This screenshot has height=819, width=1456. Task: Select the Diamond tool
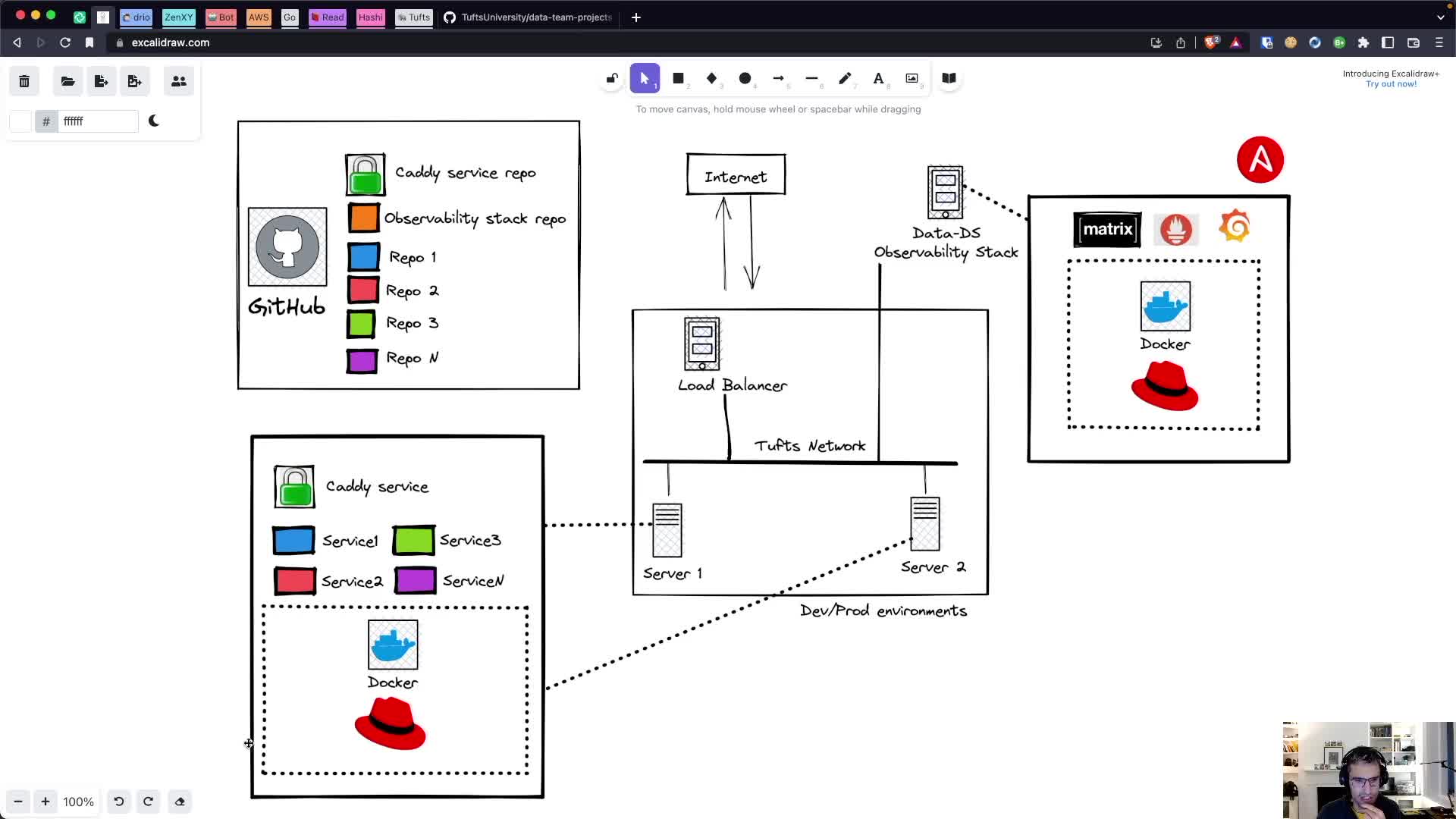point(711,78)
